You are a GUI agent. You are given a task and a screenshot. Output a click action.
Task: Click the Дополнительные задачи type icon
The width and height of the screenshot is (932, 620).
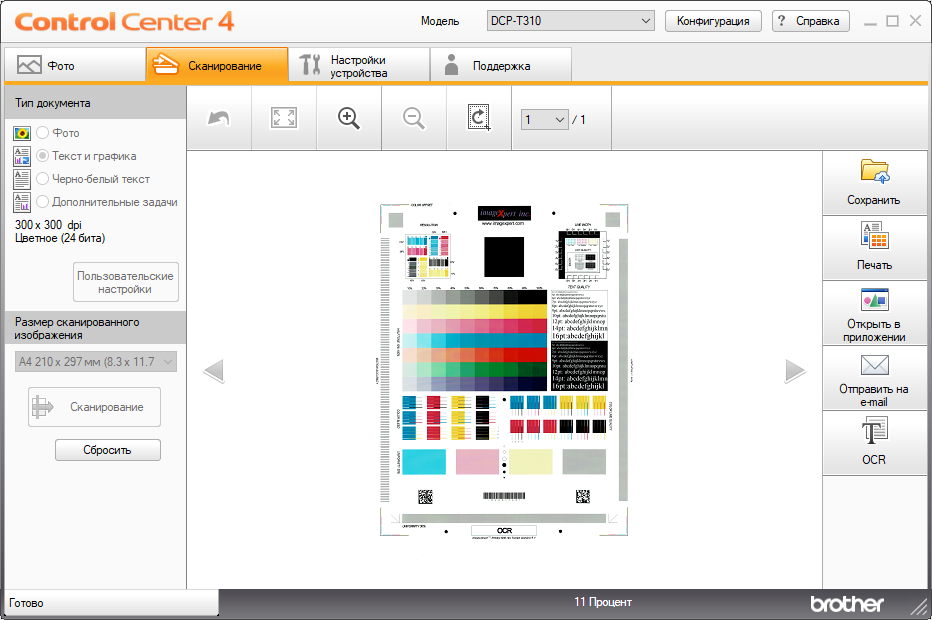[x=22, y=202]
